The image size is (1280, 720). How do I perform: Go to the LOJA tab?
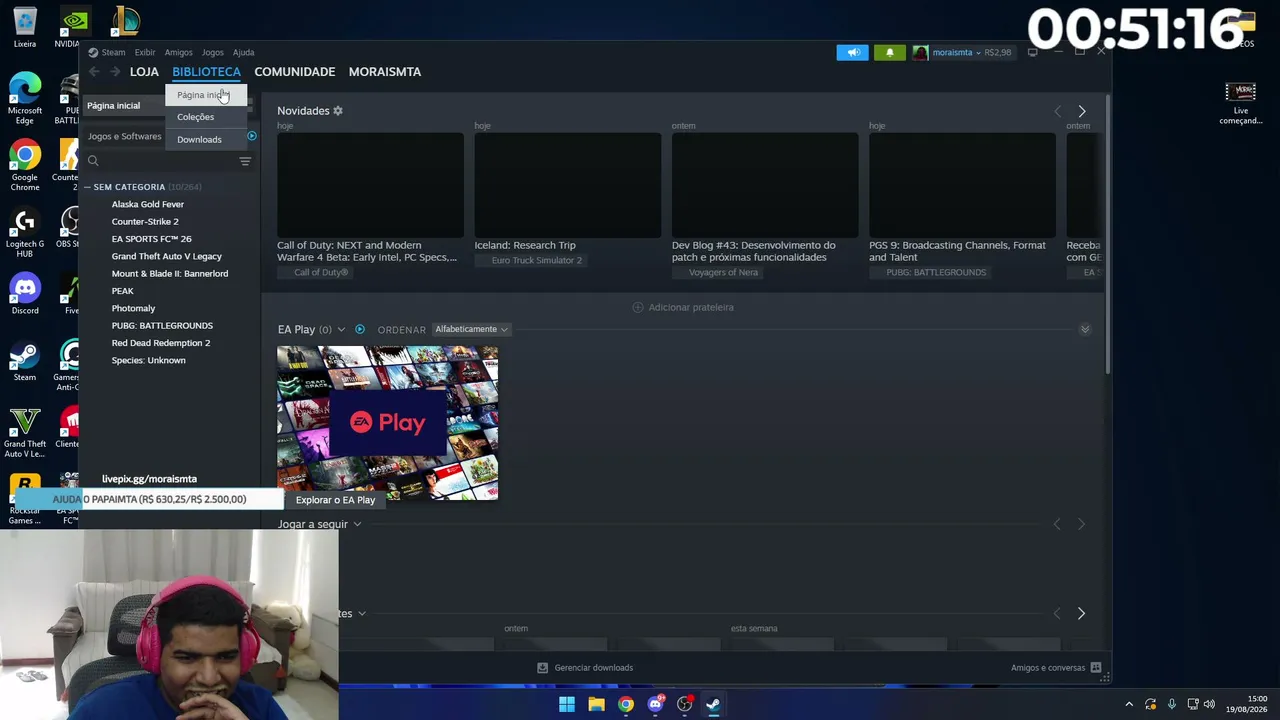[x=144, y=72]
